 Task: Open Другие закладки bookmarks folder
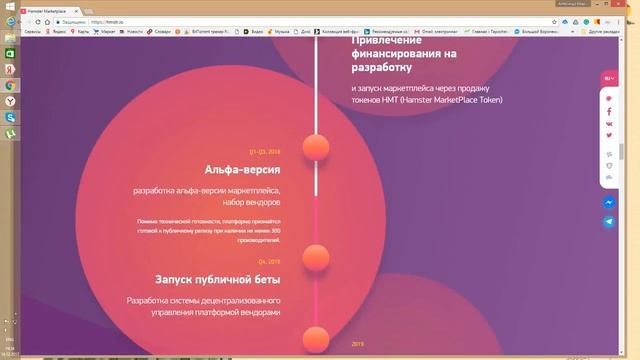coord(600,31)
